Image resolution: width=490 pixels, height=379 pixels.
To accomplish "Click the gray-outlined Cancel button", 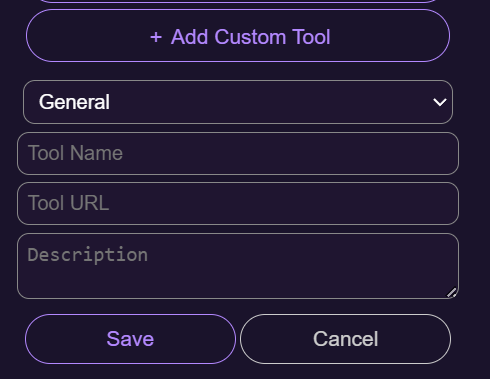I will tap(345, 339).
